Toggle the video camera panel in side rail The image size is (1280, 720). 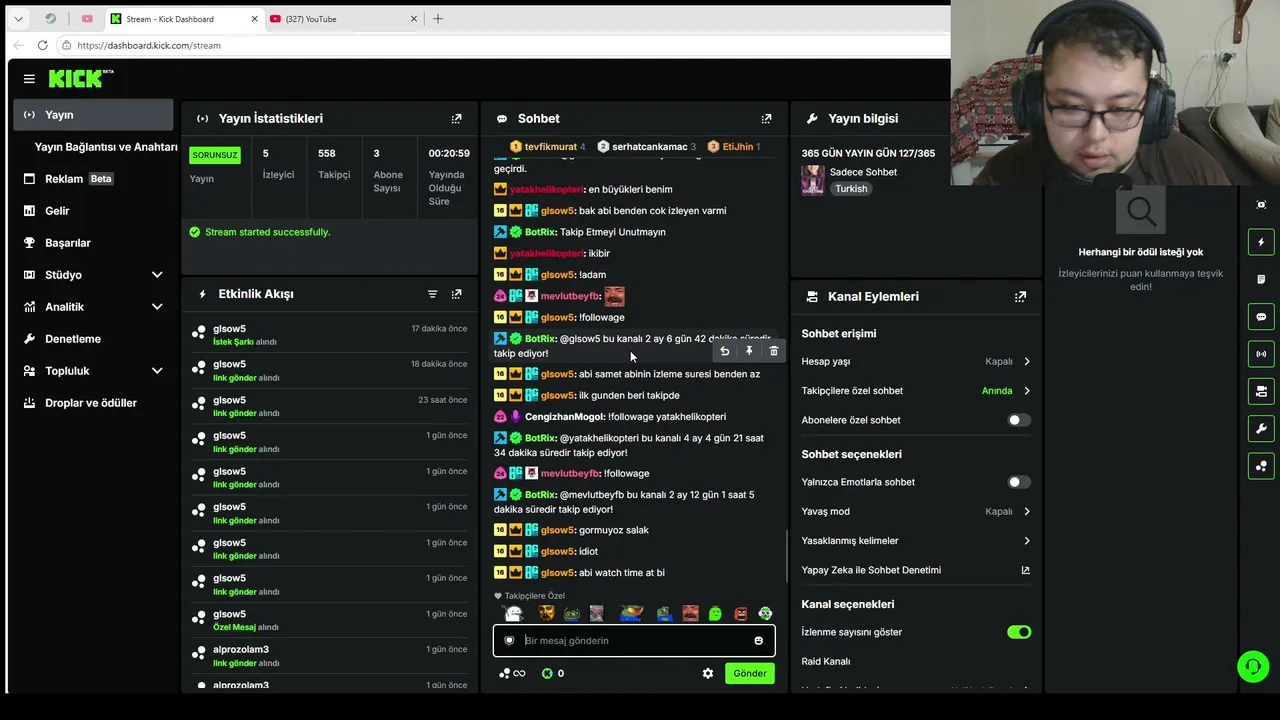tap(1261, 391)
